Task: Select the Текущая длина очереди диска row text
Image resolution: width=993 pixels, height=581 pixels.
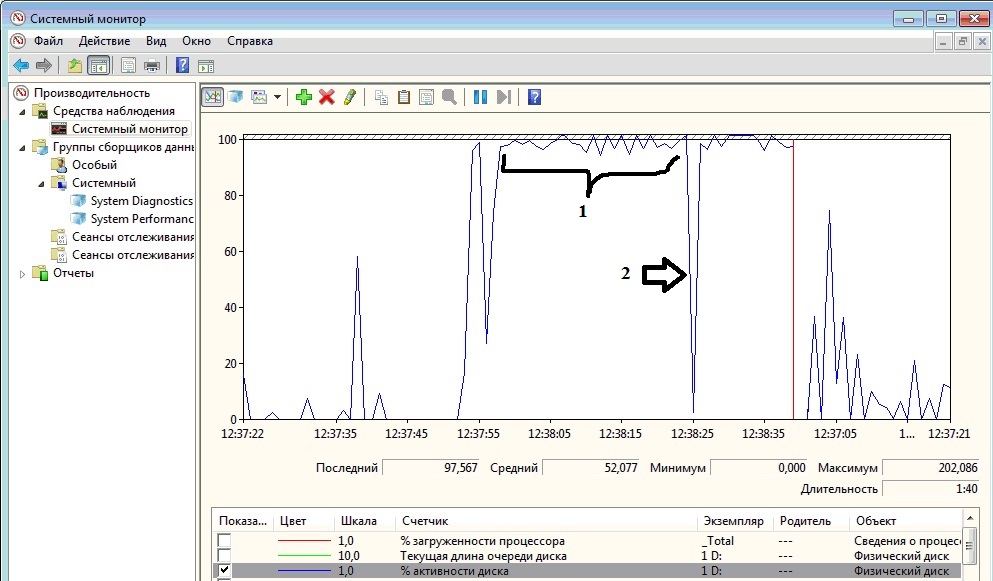Action: [483, 556]
